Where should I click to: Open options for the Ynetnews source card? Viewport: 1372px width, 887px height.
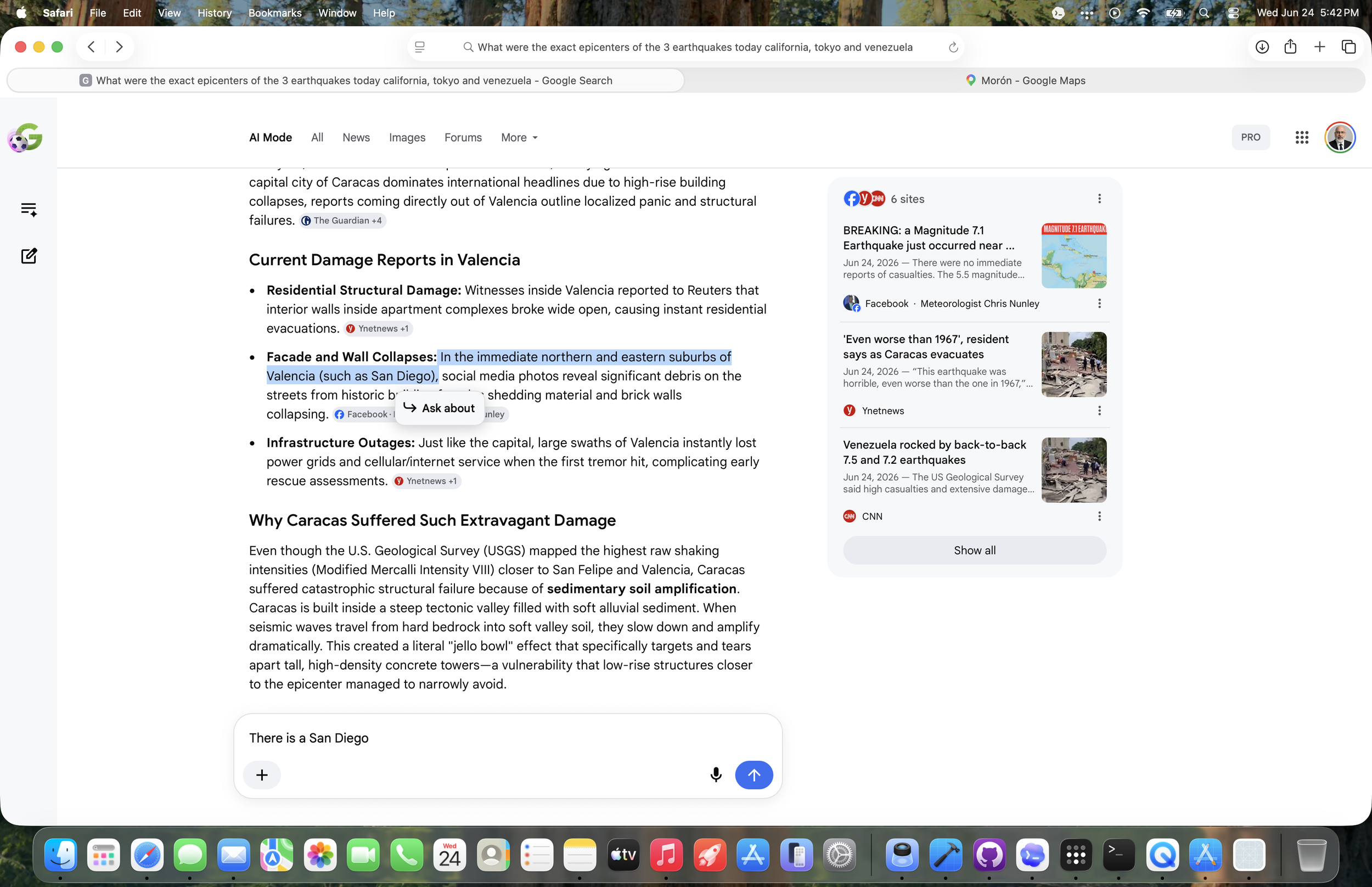tap(1099, 411)
